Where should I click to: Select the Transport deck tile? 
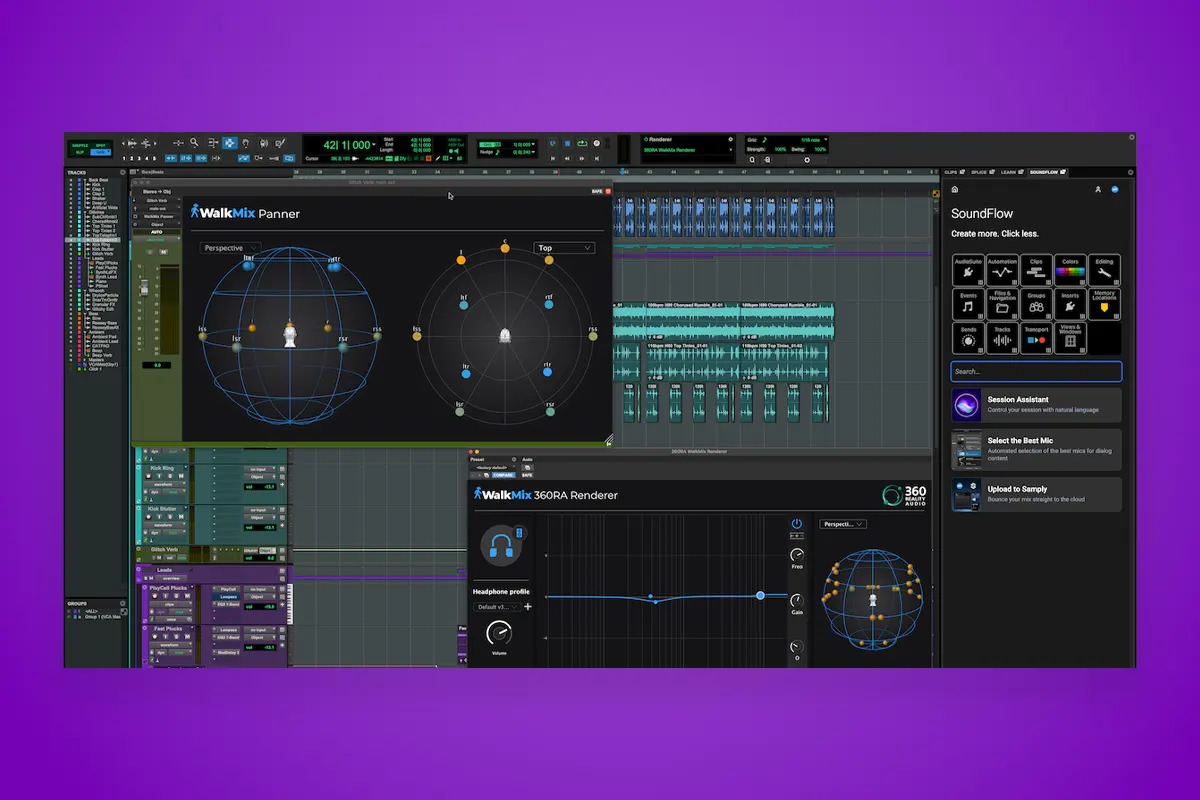pyautogui.click(x=1036, y=338)
